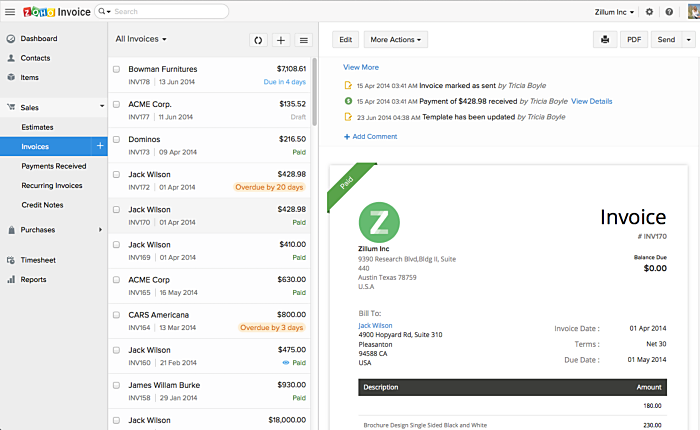700x430 pixels.
Task: Click the Dashboard icon in sidebar
Action: coord(11,39)
